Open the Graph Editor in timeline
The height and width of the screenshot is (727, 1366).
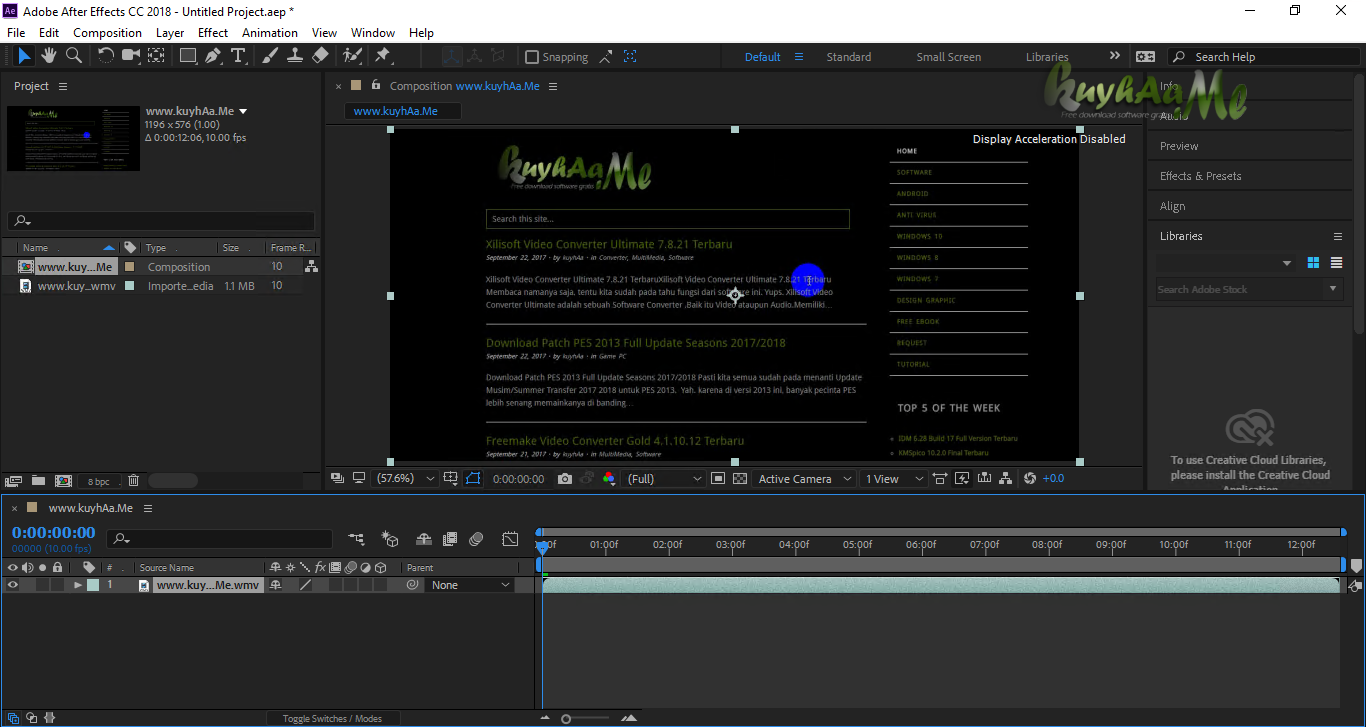point(511,539)
